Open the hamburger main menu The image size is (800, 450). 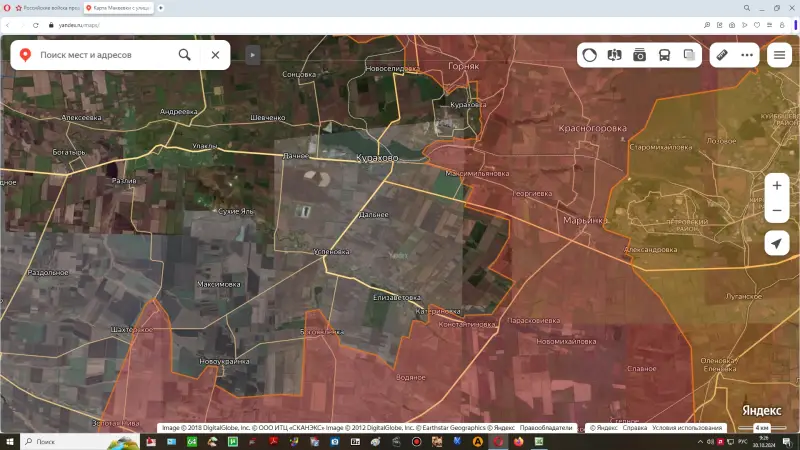778,55
